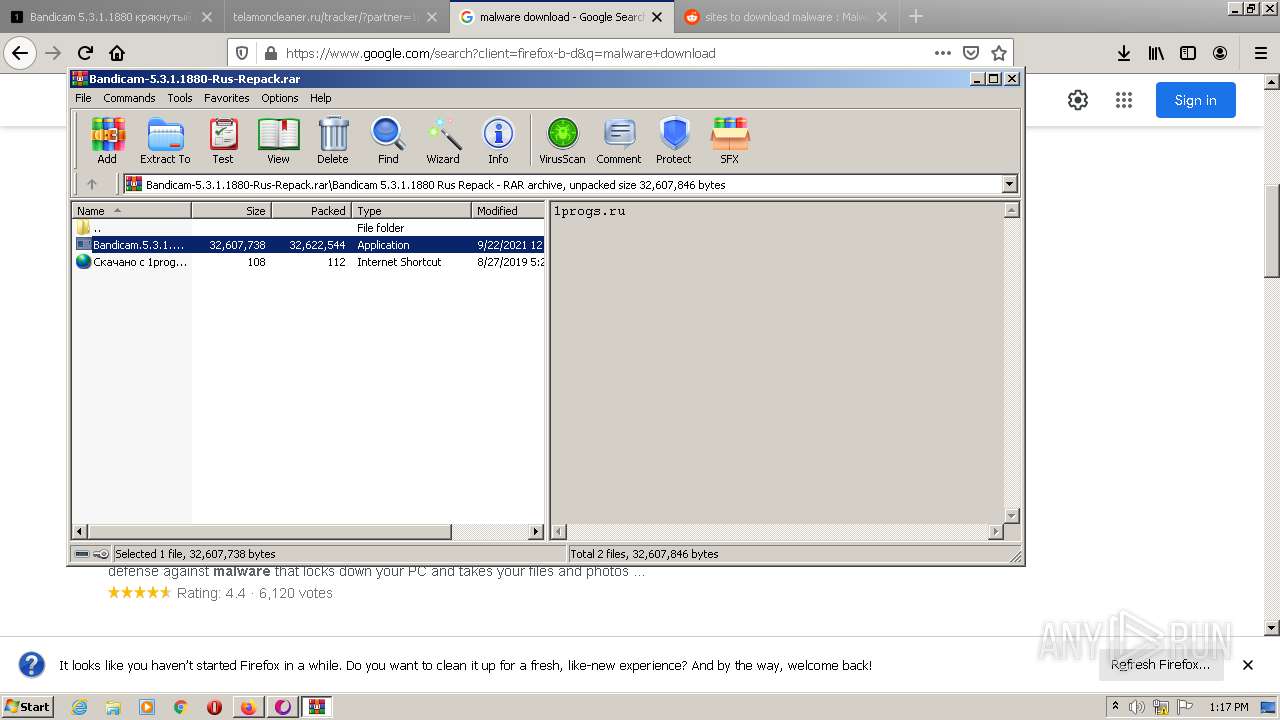Click the tracking protection shield icon
1280x720 pixels.
point(242,54)
